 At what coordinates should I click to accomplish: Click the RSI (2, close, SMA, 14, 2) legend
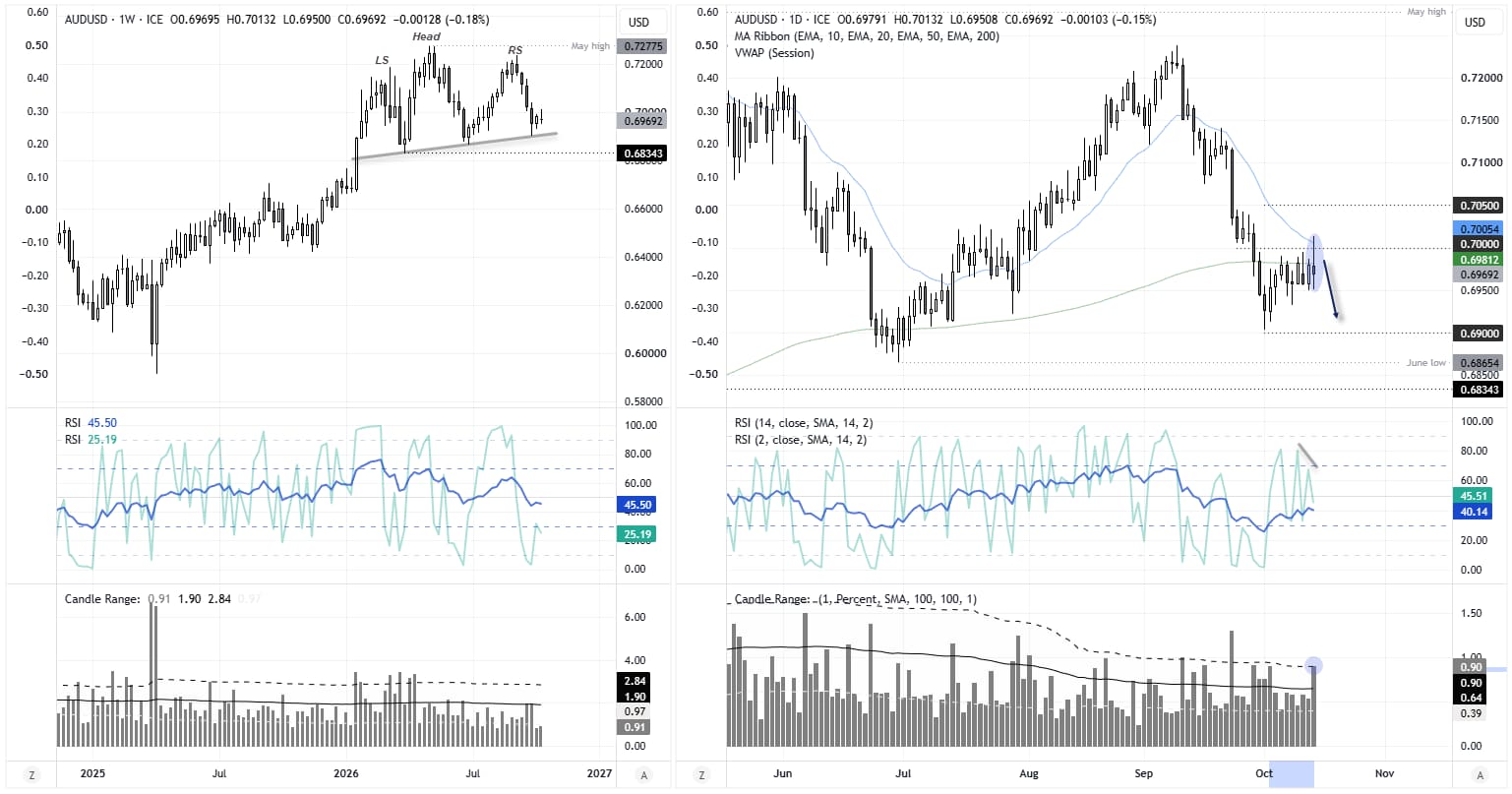click(x=800, y=440)
